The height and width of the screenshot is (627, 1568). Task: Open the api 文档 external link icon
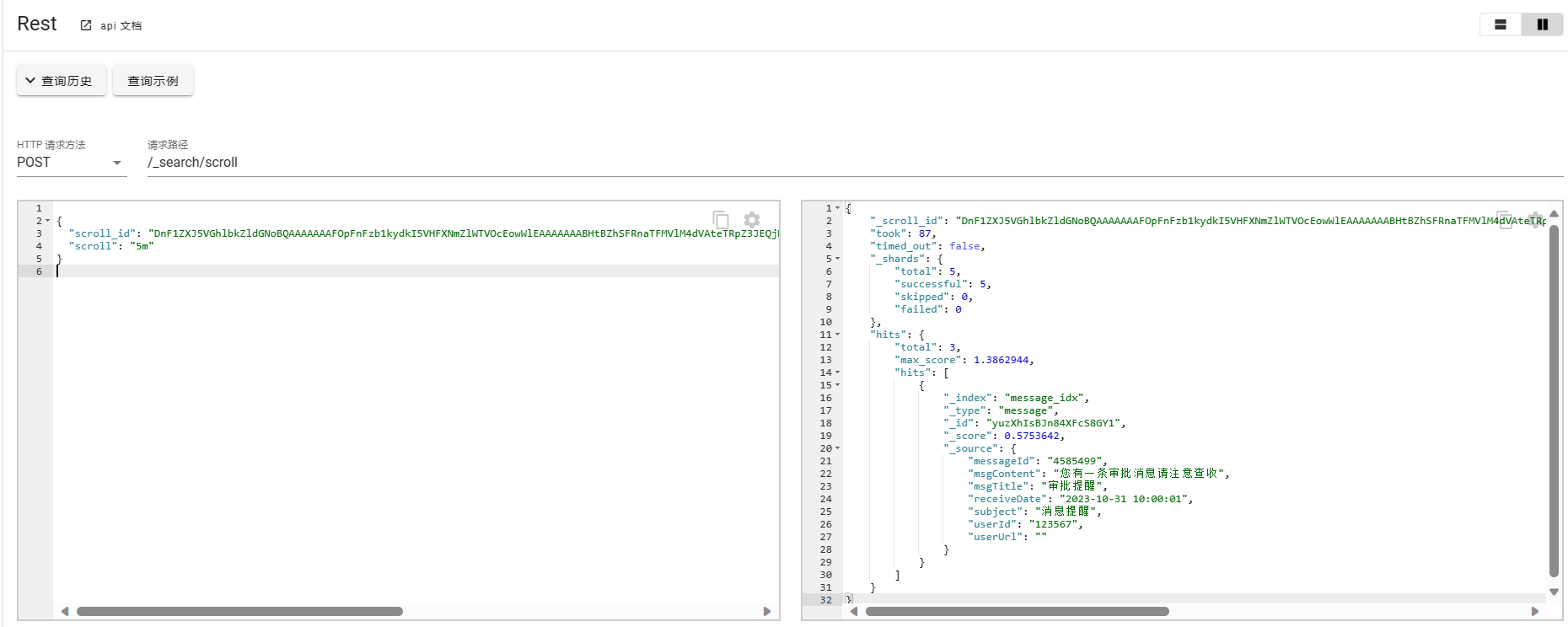pyautogui.click(x=86, y=25)
